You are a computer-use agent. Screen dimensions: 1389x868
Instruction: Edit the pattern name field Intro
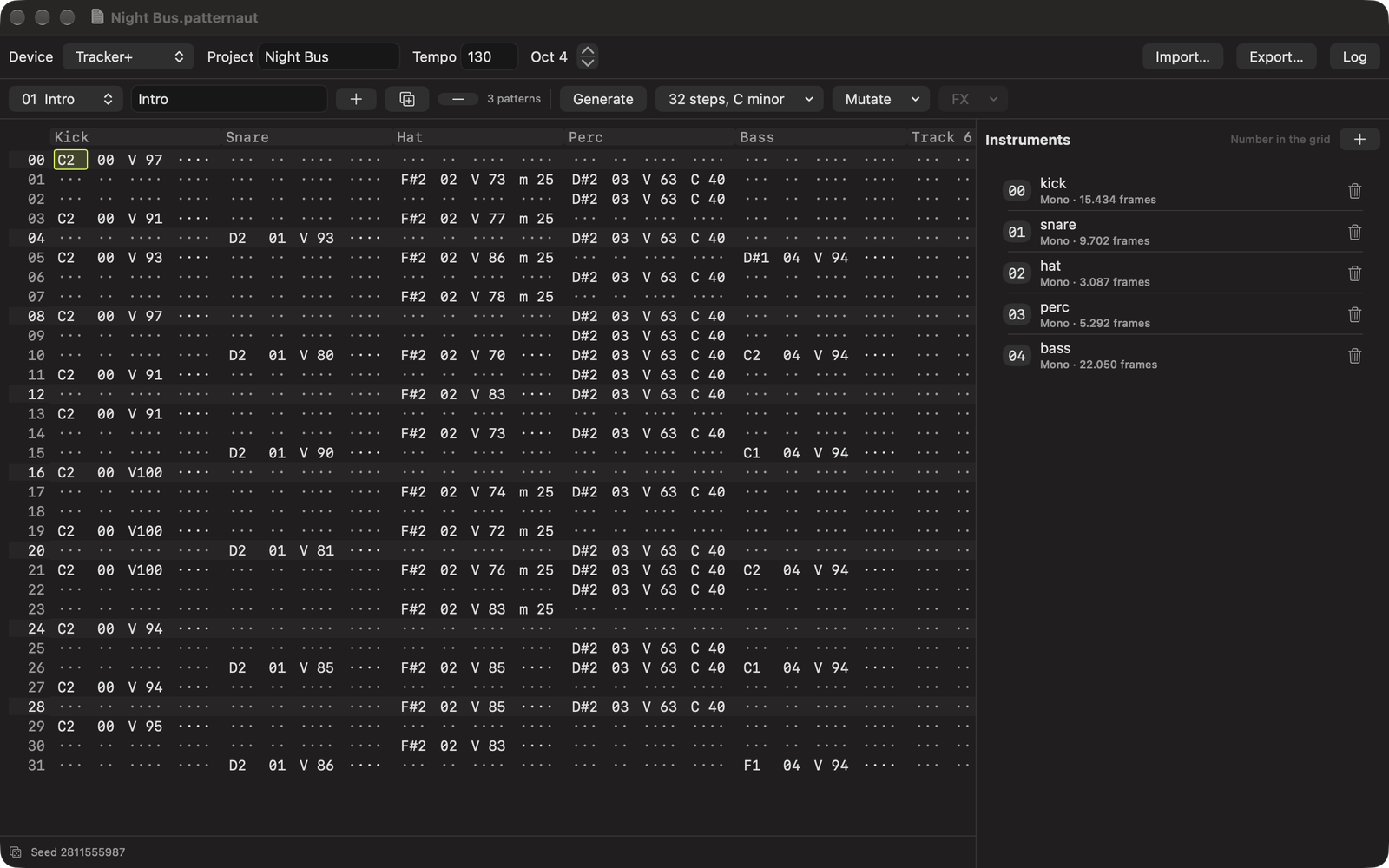click(229, 99)
